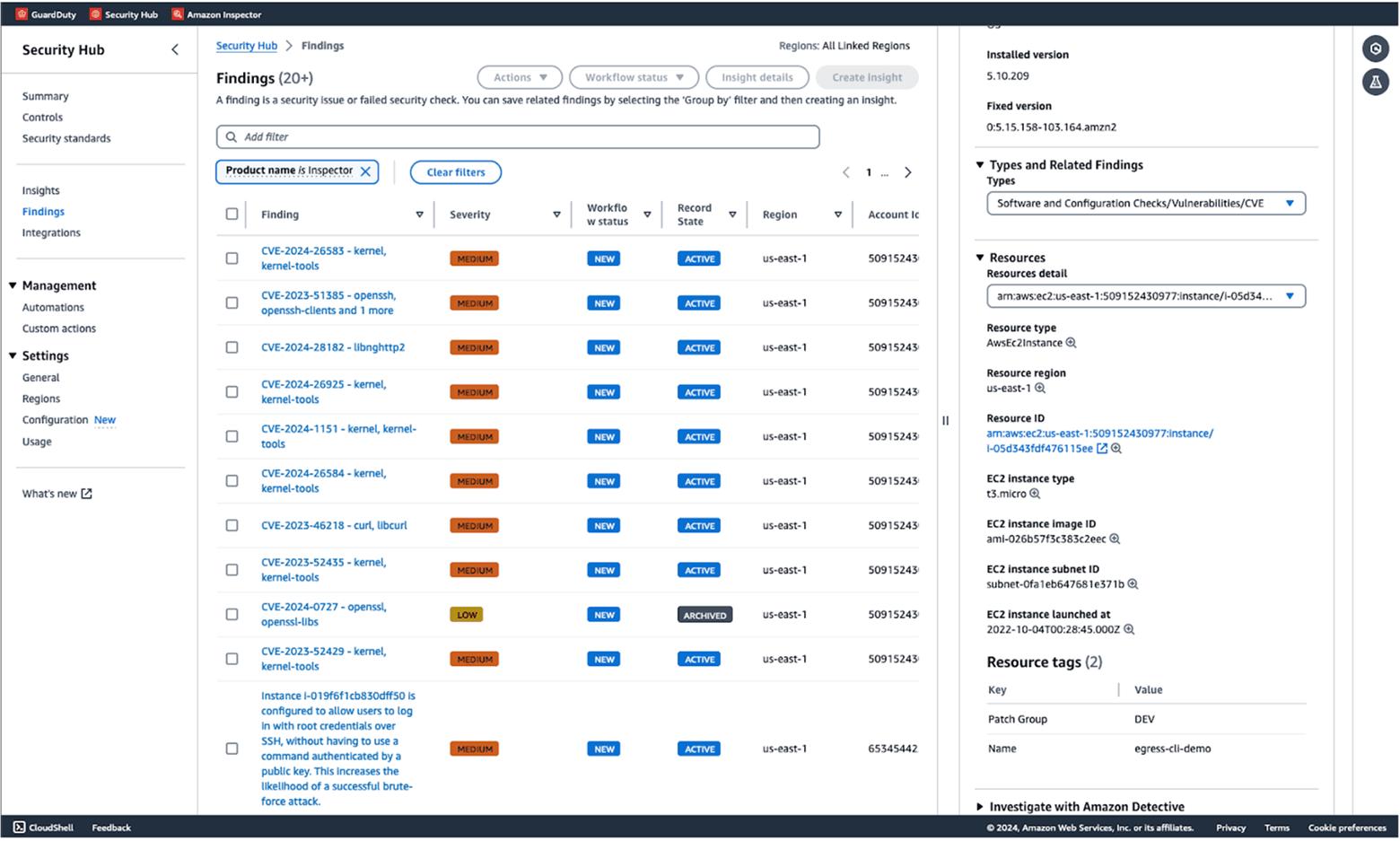This screenshot has width=1400, height=841.
Task: Open the Types selection dropdown
Action: 1145,204
